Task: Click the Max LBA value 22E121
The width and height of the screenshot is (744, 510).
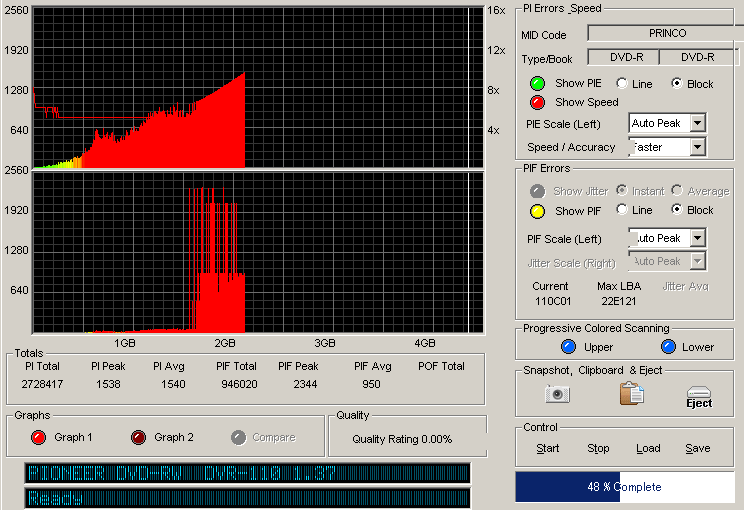Action: click(619, 301)
